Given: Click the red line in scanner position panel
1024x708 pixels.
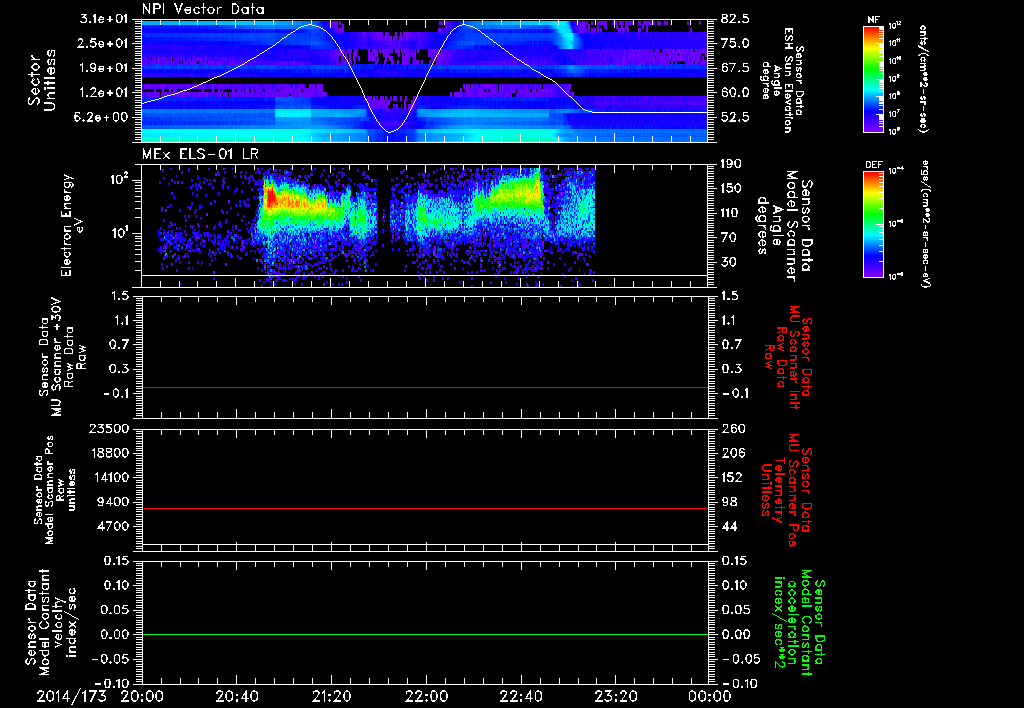Looking at the screenshot, I should click(x=424, y=508).
